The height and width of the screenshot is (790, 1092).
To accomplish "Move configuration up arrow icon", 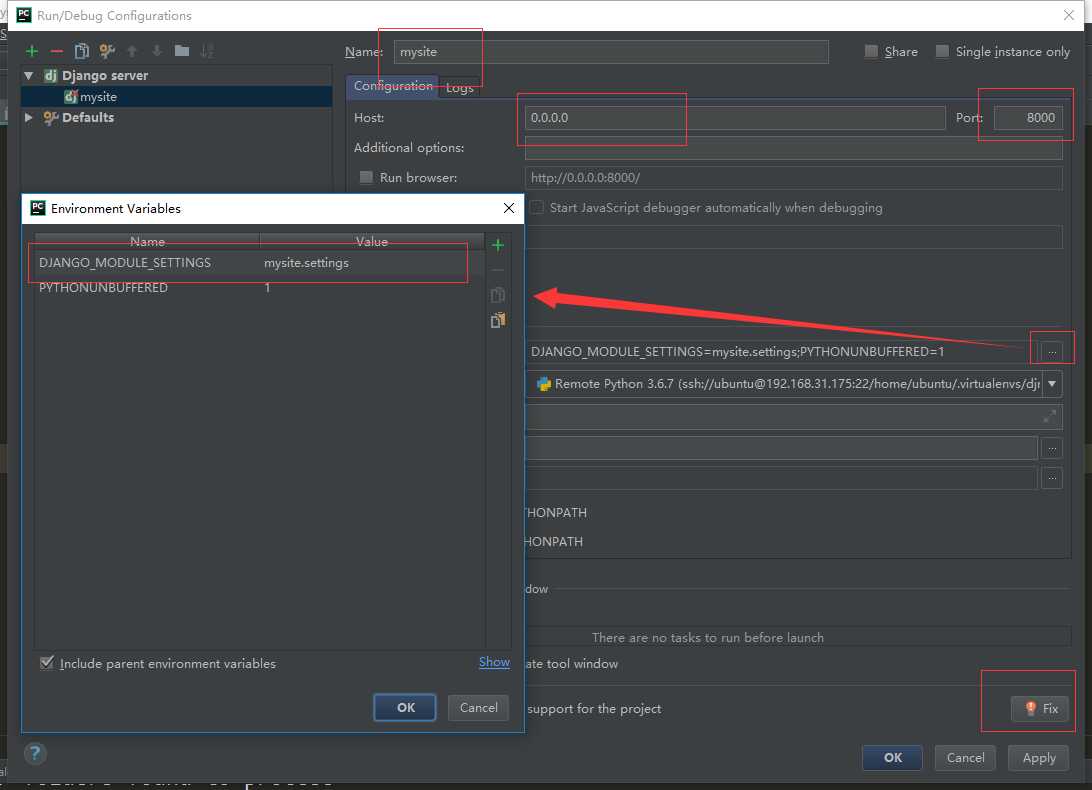I will tap(132, 51).
